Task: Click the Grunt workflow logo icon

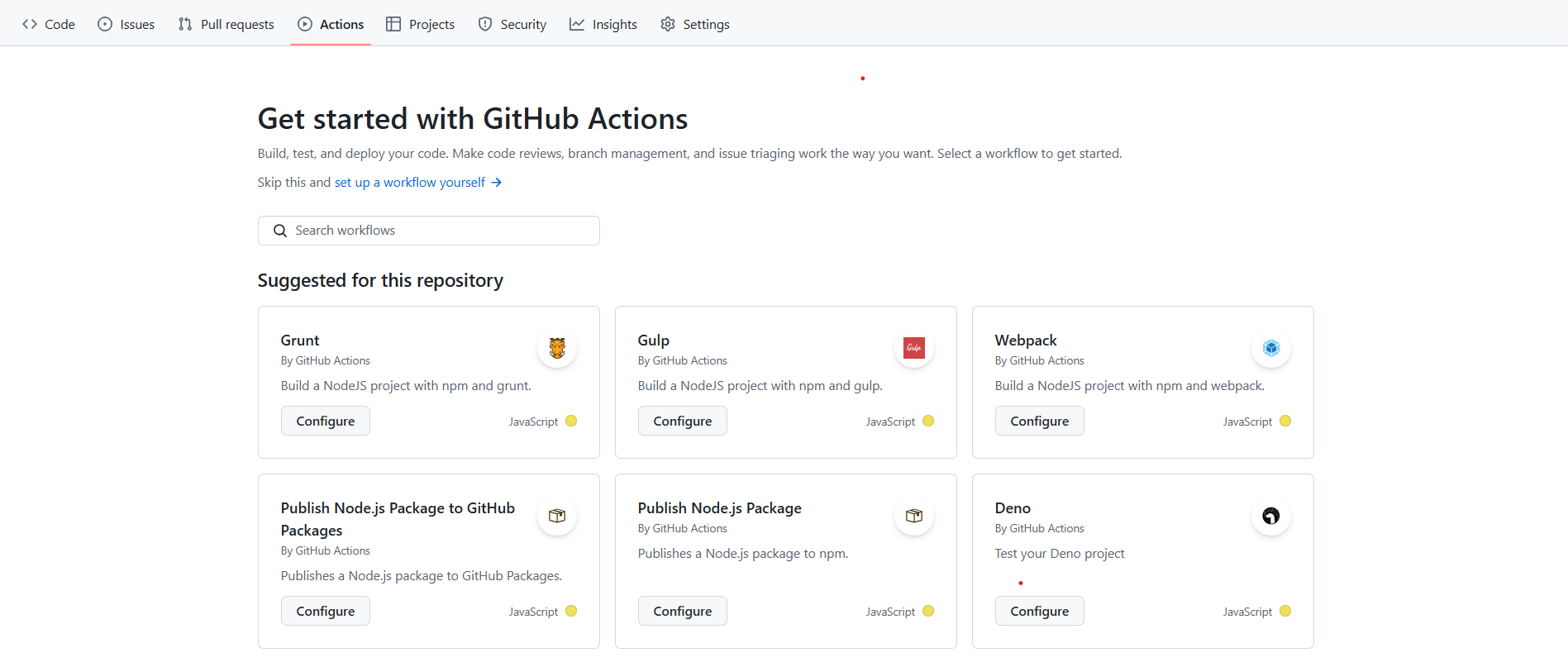Action: pyautogui.click(x=557, y=348)
